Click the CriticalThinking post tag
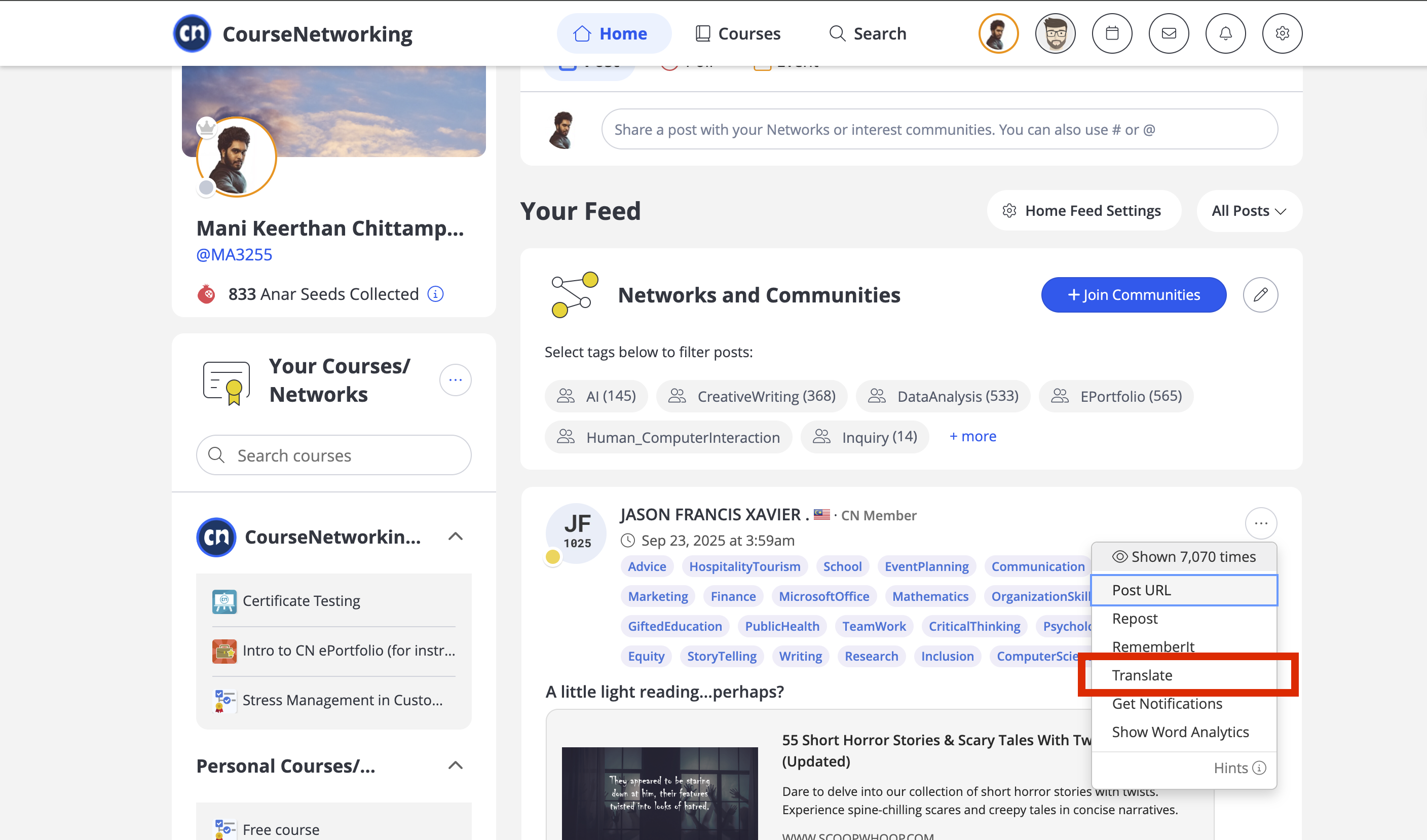This screenshot has width=1427, height=840. click(974, 626)
